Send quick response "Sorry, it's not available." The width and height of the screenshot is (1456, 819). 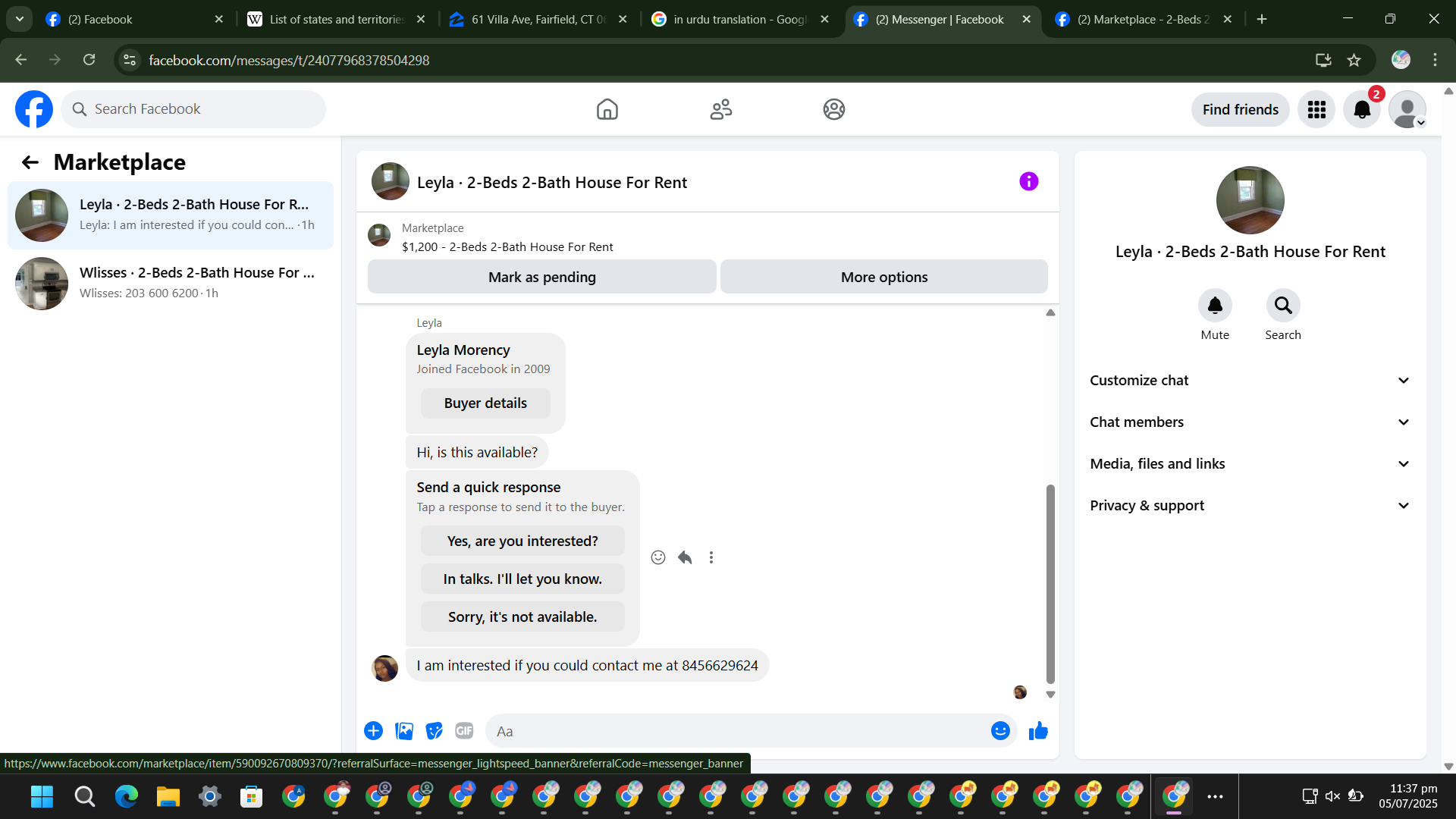point(522,617)
